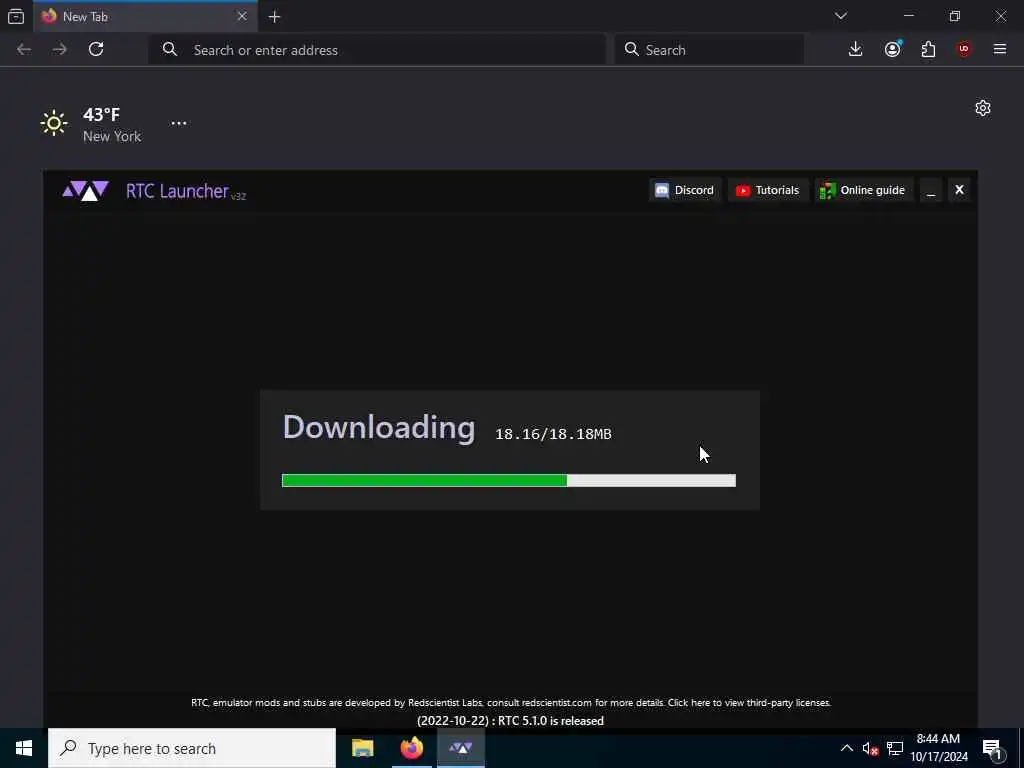Open a new Firefox tab

[275, 17]
